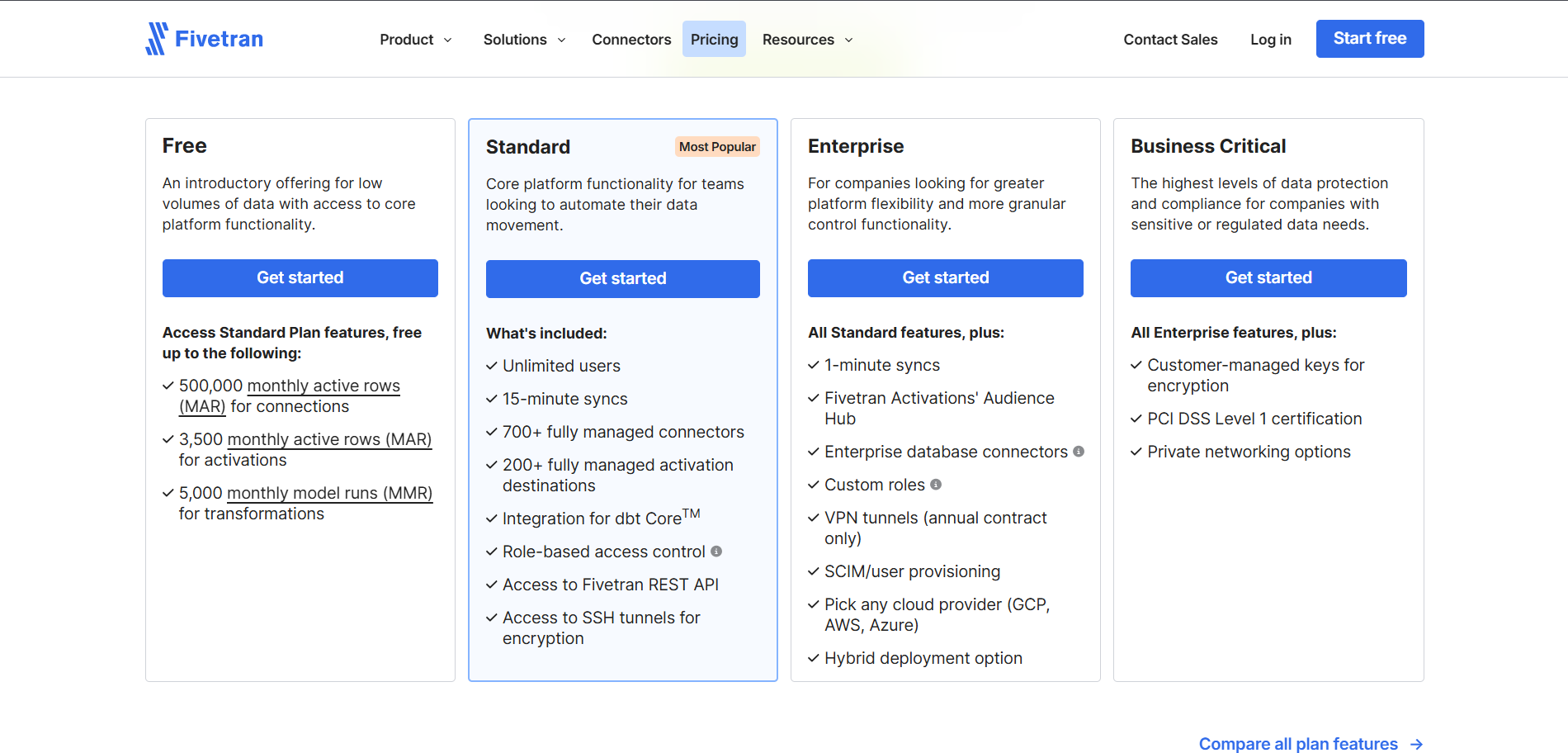Click 'What's included:' label
The height and width of the screenshot is (753, 1568).
click(x=546, y=334)
